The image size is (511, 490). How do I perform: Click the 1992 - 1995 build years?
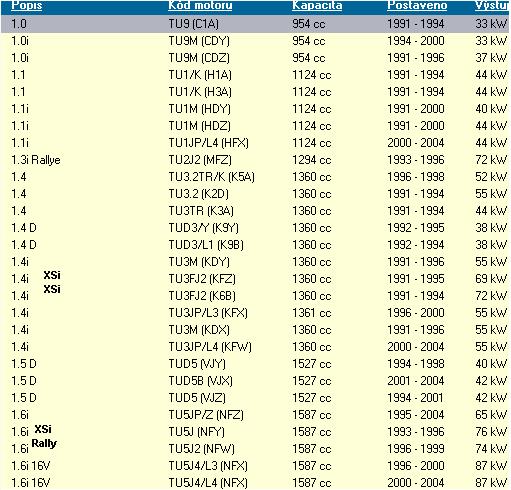(416, 228)
